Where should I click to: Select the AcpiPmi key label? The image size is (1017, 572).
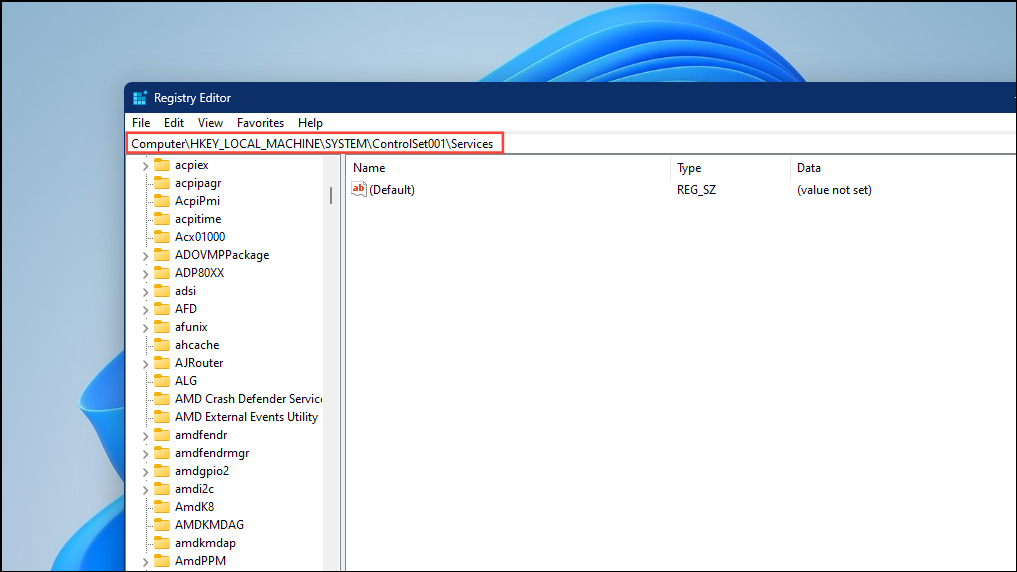click(x=197, y=201)
